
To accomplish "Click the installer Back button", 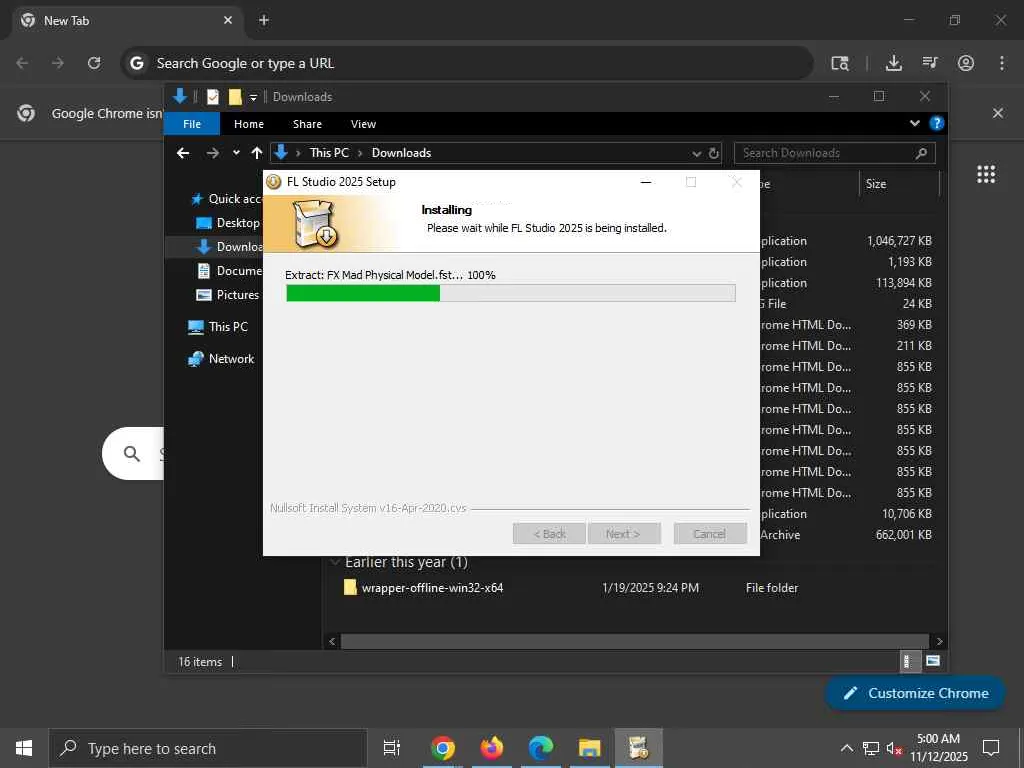I will pos(549,534).
